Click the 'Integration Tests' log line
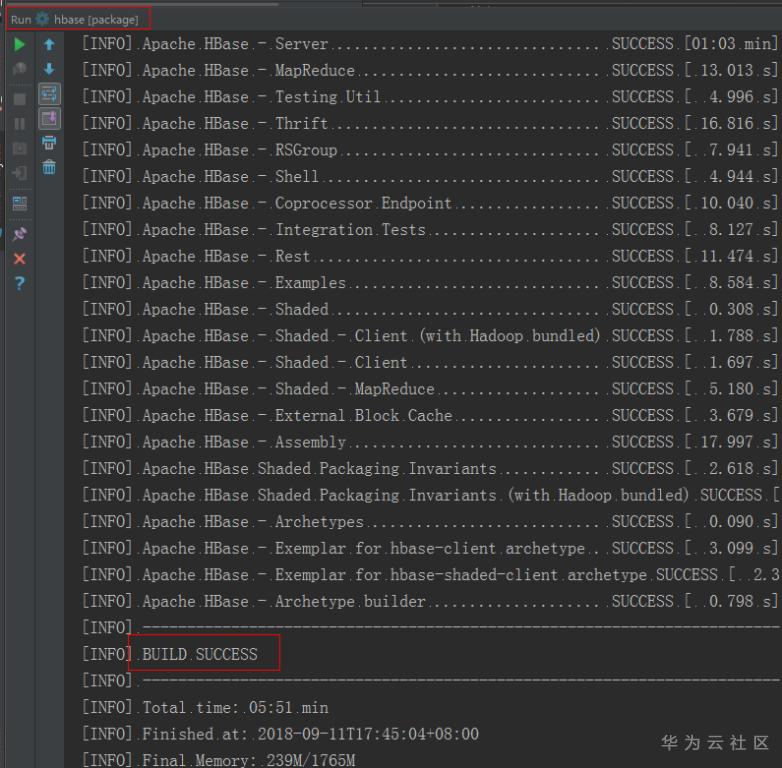This screenshot has height=768, width=782. point(430,229)
